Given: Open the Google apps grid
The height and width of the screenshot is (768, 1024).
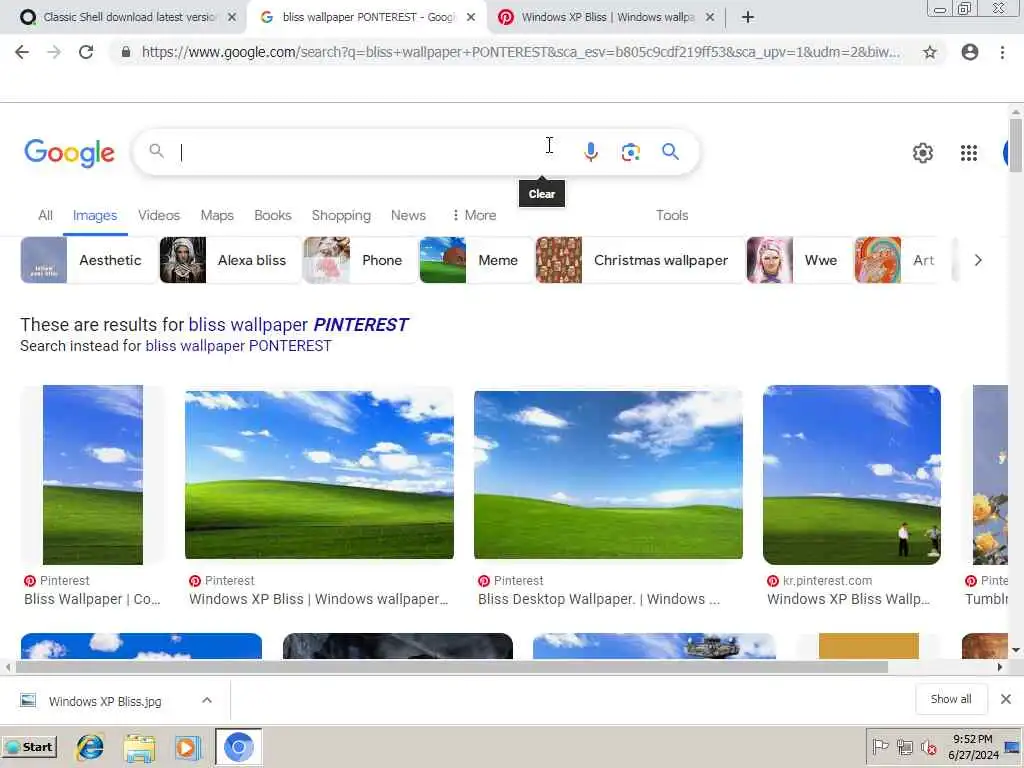Looking at the screenshot, I should click(968, 153).
